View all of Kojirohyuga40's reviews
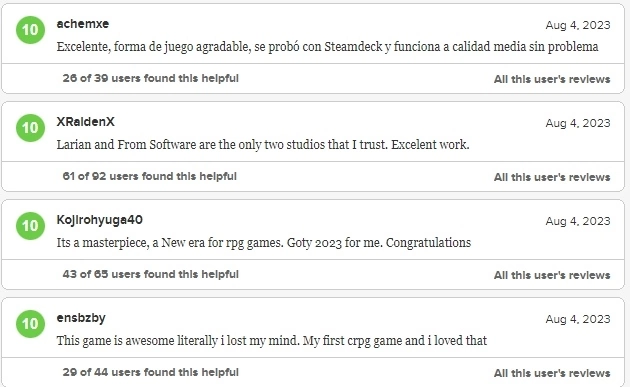Image resolution: width=630 pixels, height=387 pixels. [552, 275]
